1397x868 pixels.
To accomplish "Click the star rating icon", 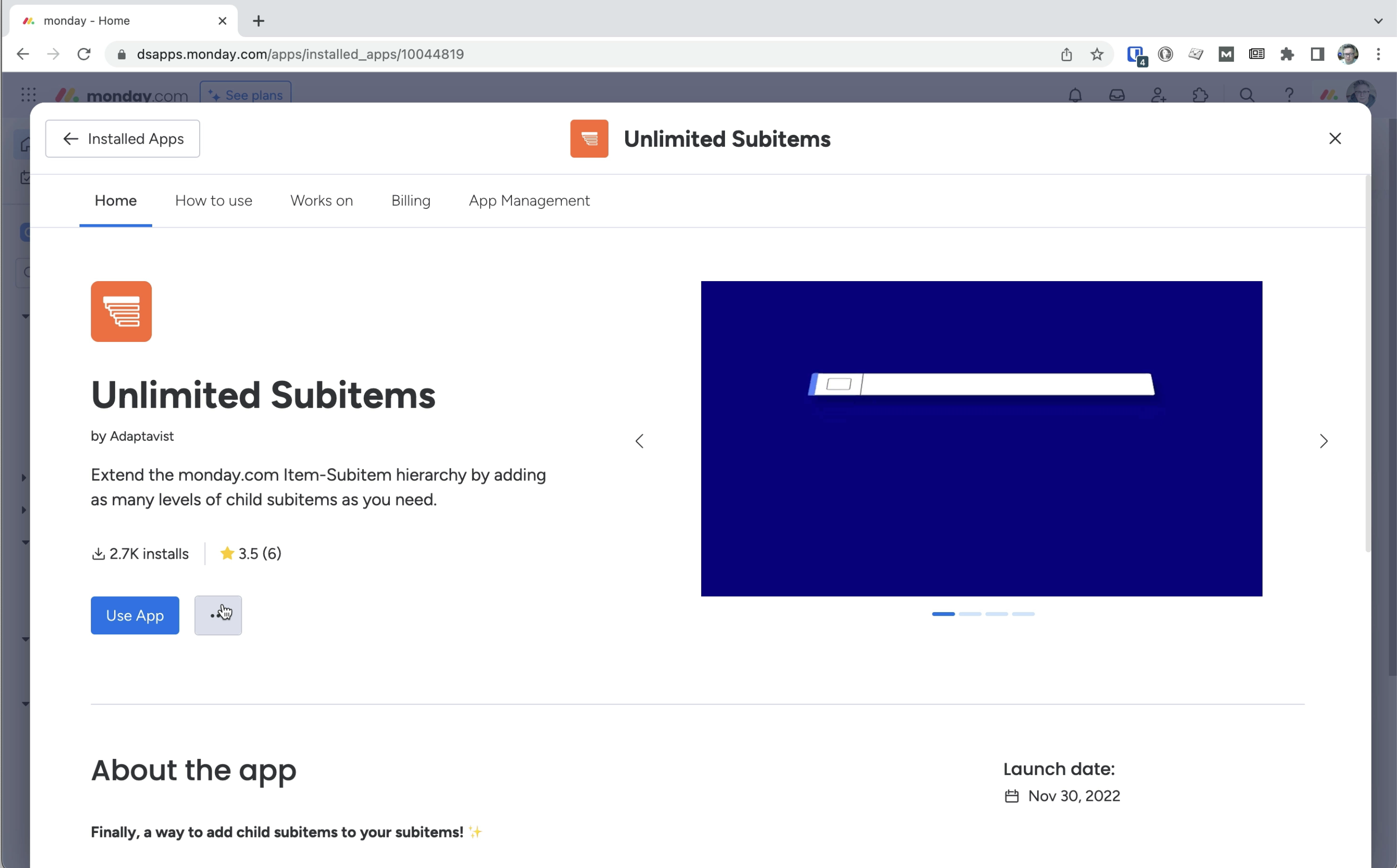I will pos(226,553).
